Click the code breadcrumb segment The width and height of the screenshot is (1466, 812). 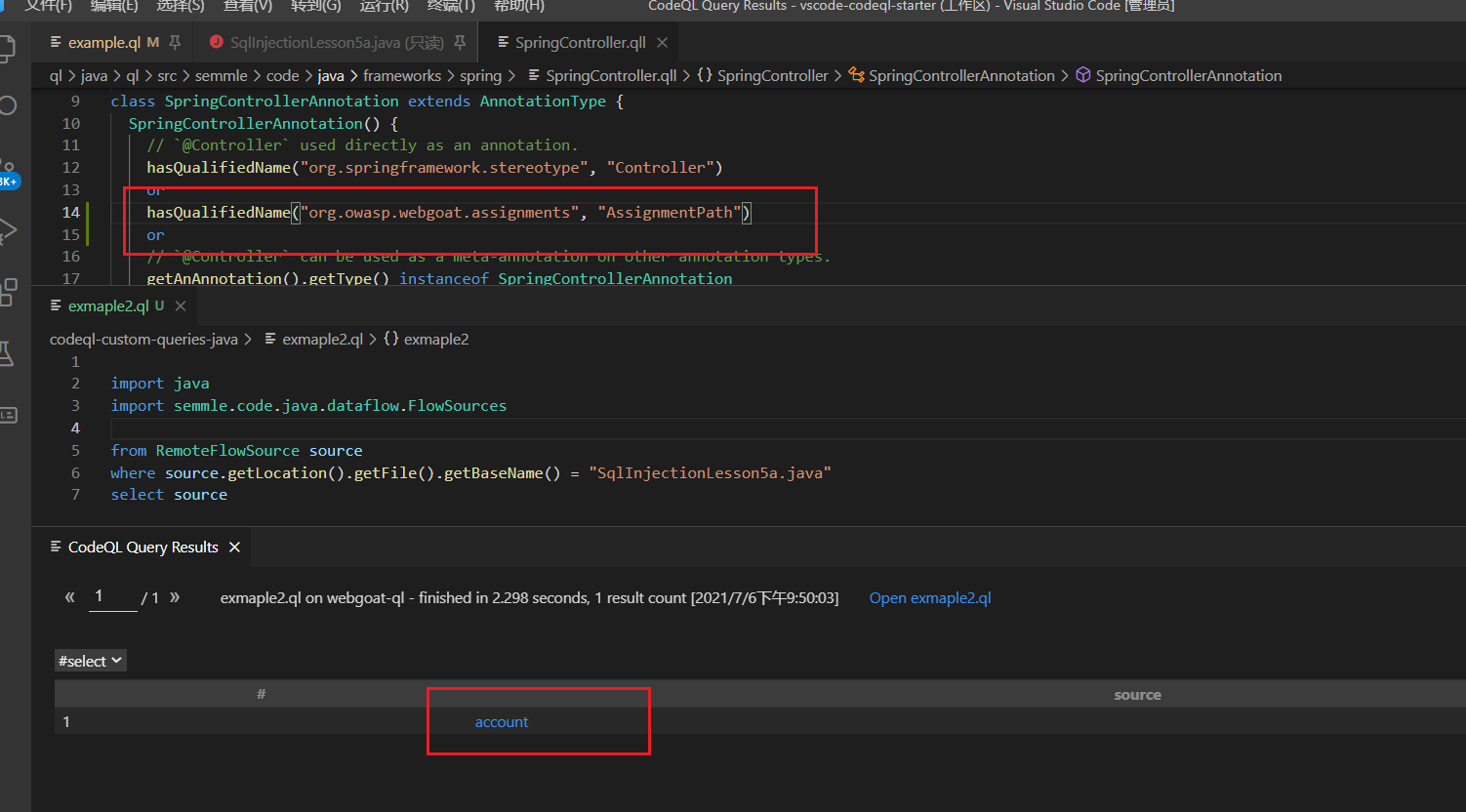pos(283,76)
